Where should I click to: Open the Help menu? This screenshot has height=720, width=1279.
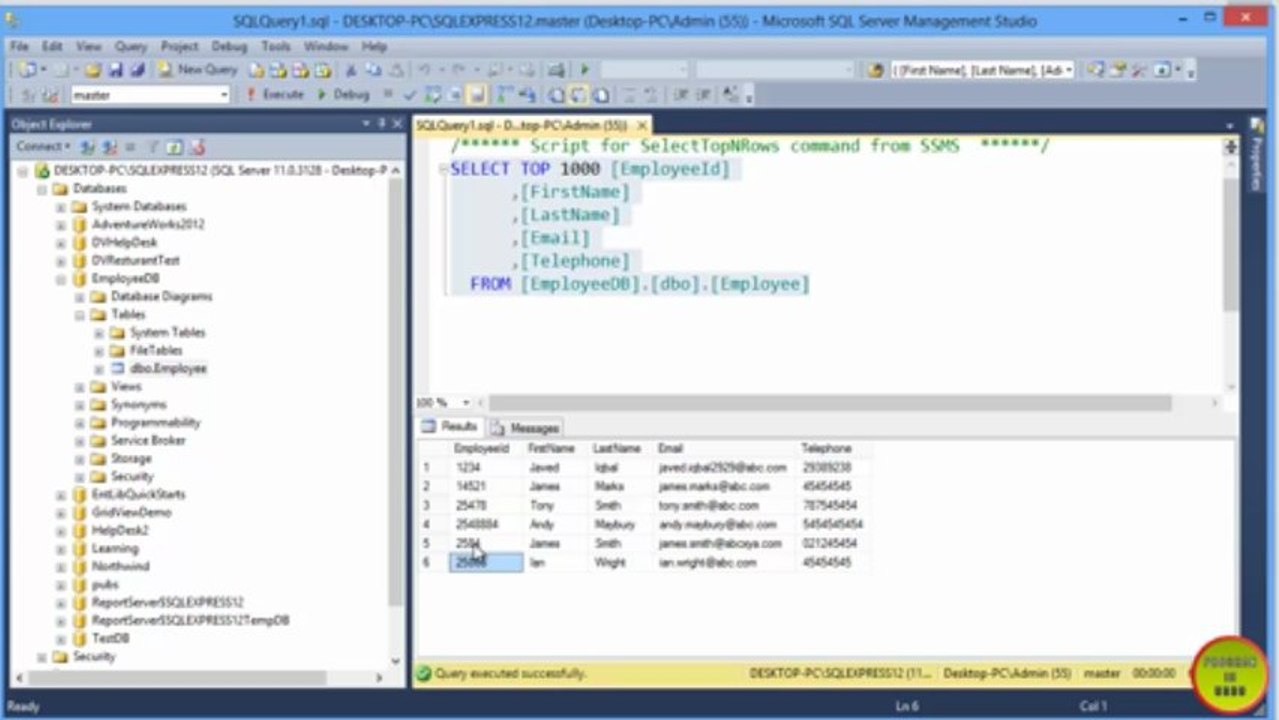pos(374,46)
